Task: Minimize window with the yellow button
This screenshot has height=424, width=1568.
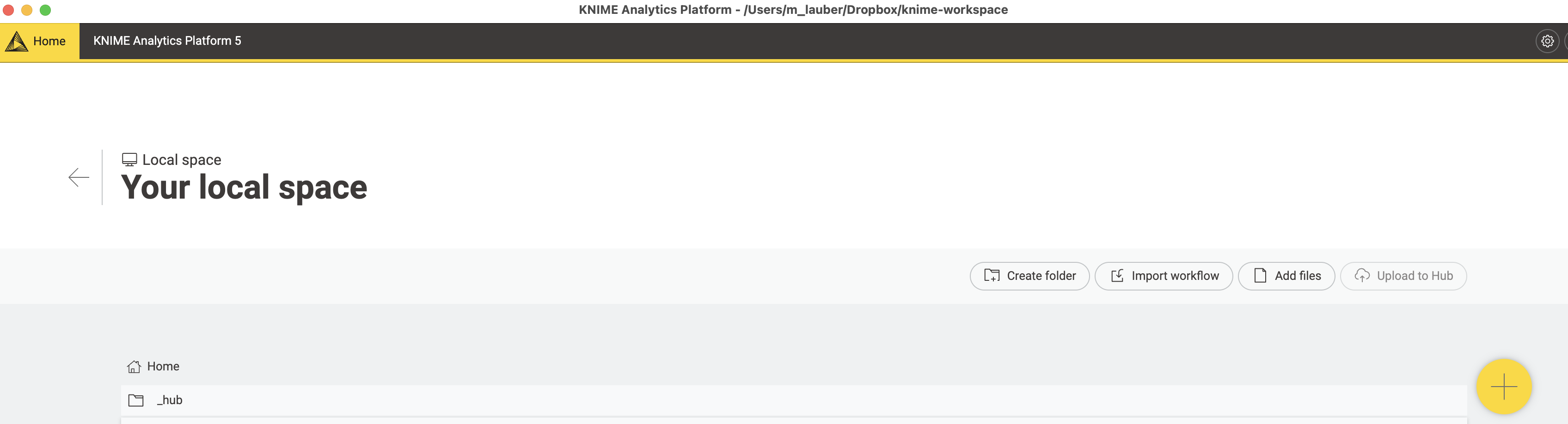Action: click(x=27, y=10)
